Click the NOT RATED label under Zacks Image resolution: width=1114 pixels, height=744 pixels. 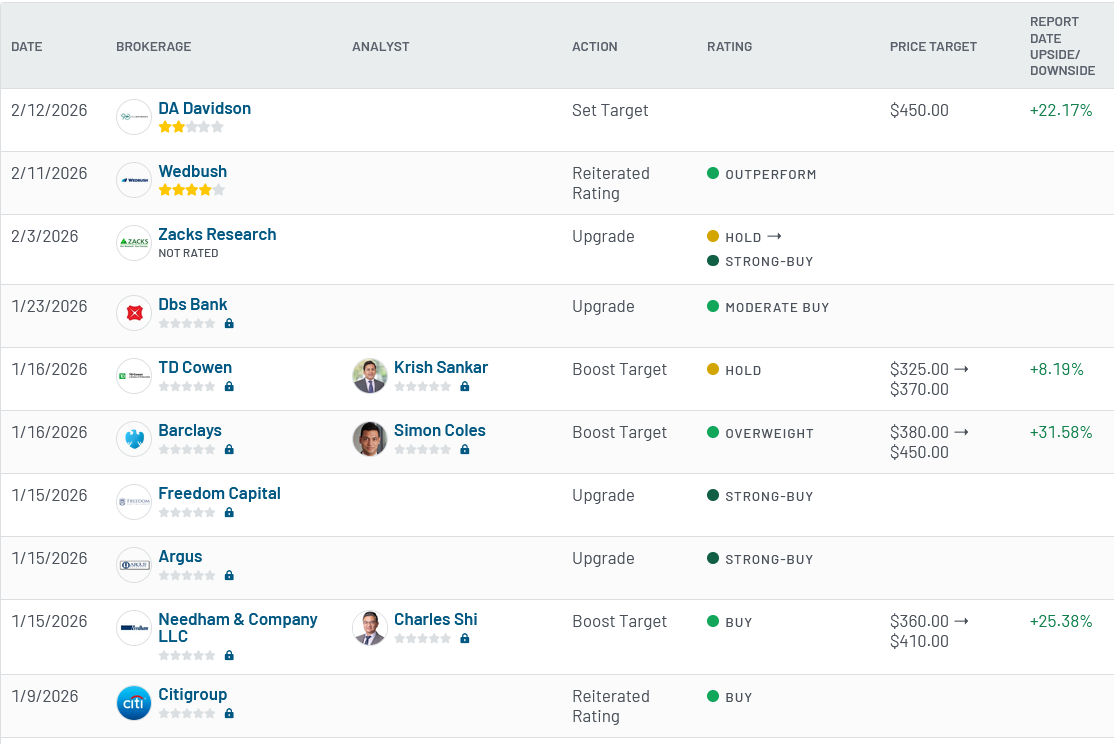[x=188, y=253]
